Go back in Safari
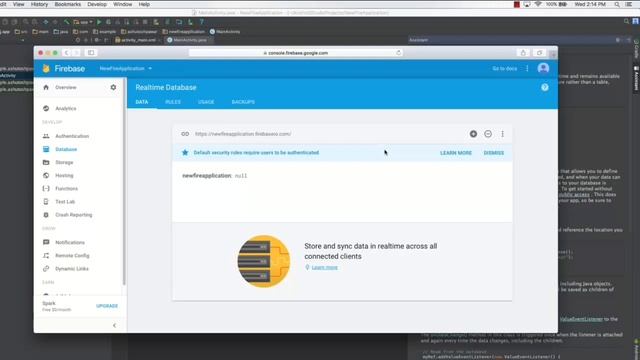The image size is (640, 360). click(x=67, y=53)
